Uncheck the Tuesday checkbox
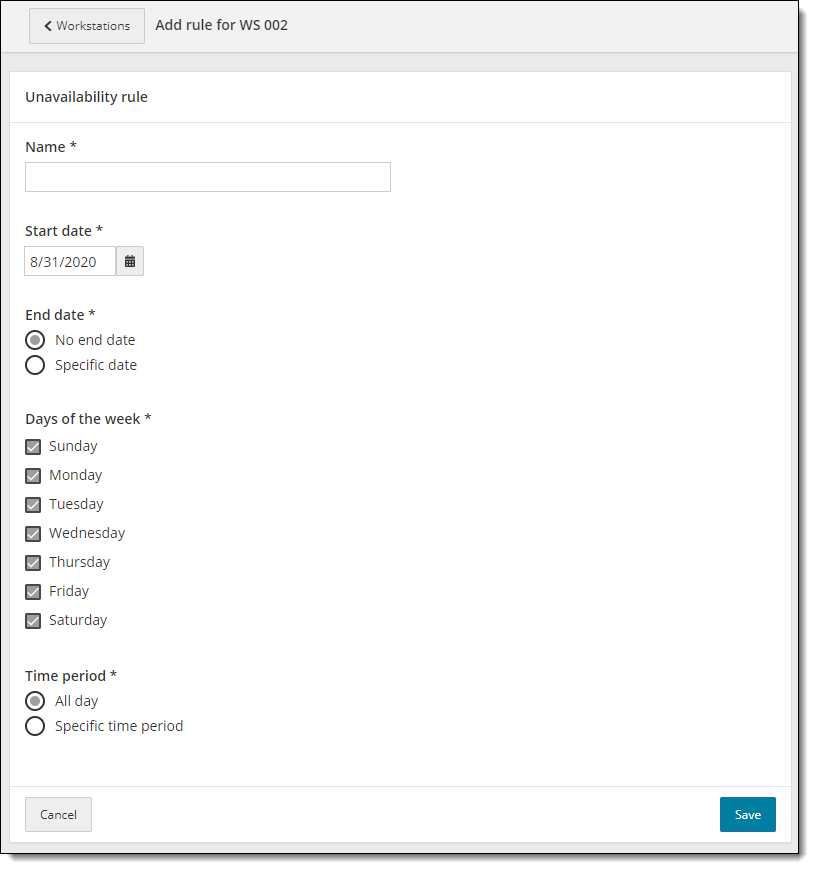Screen dimensions: 814x869 (x=33, y=505)
